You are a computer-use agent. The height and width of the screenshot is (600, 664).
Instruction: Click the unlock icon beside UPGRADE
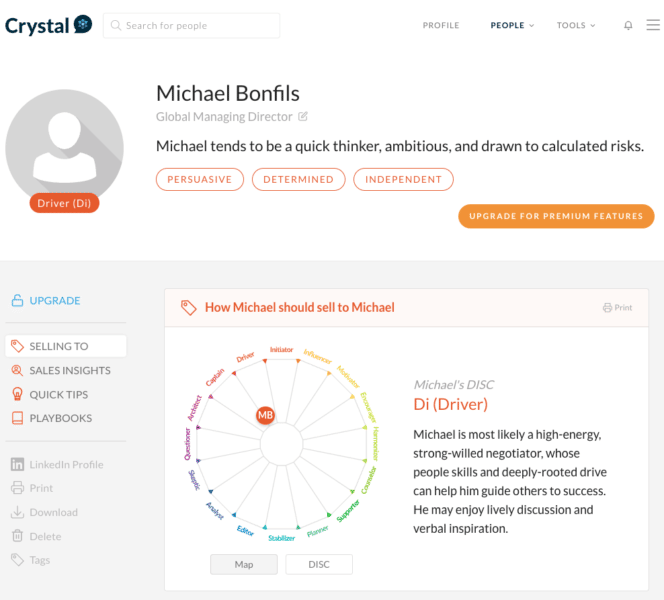[17, 300]
